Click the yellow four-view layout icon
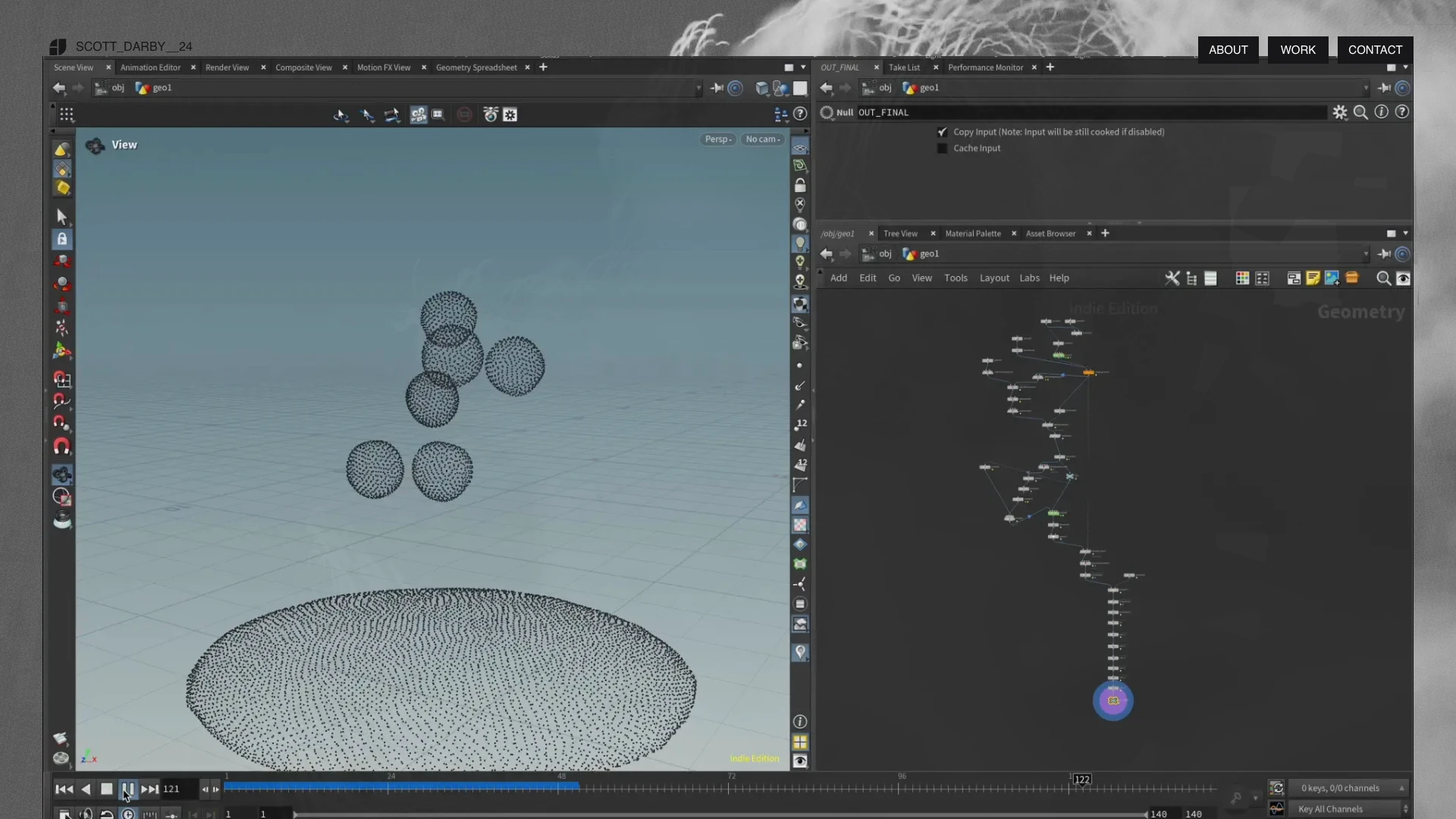 (800, 742)
